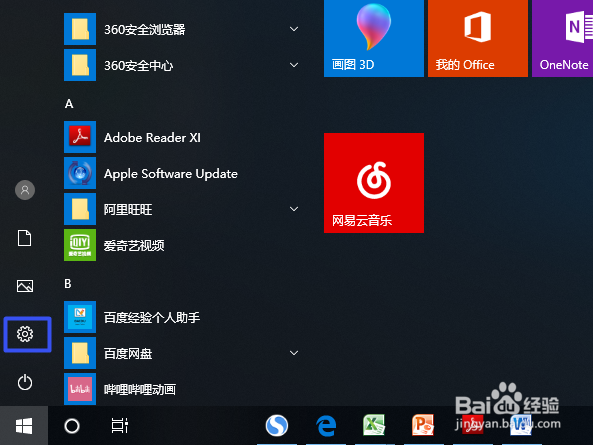593x445 pixels.
Task: Open the 网易云音乐 tile
Action: point(374,183)
